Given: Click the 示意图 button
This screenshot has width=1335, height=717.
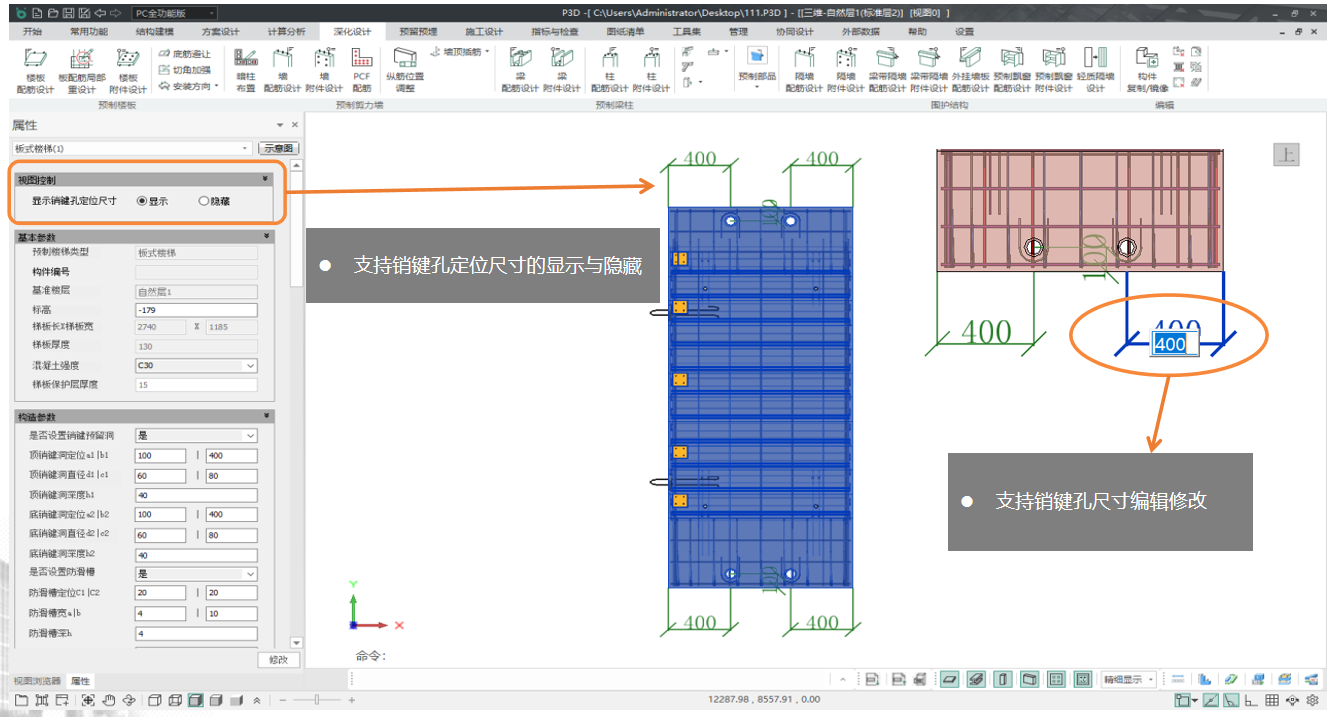Looking at the screenshot, I should (279, 148).
